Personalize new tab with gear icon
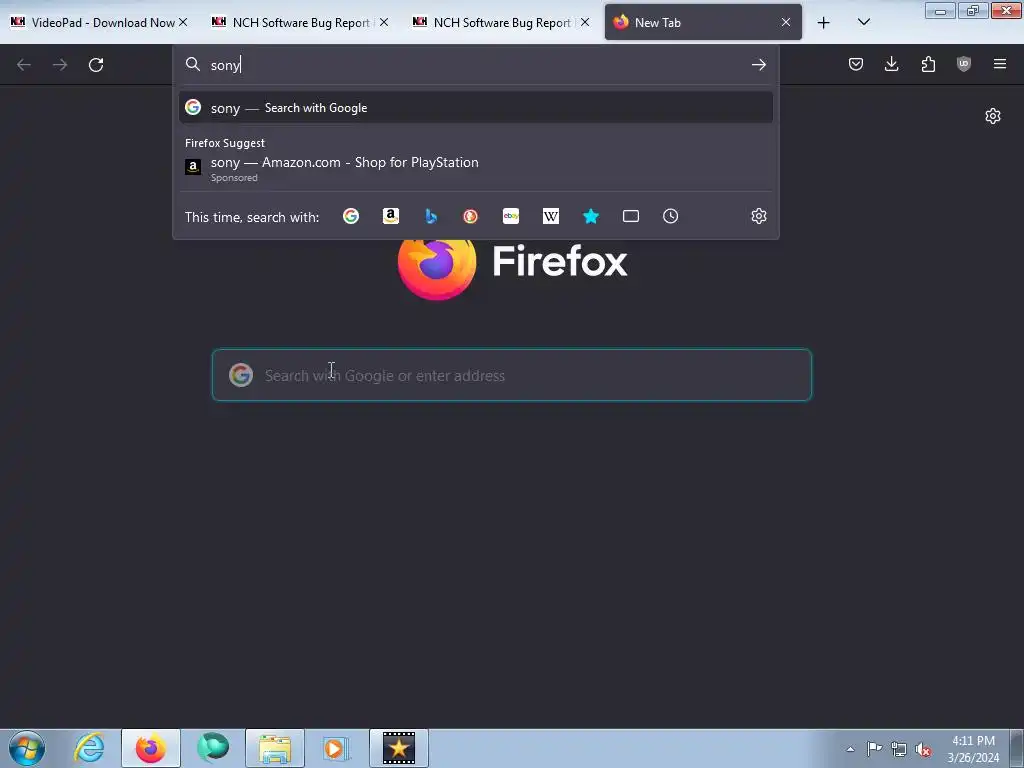 [x=993, y=116]
